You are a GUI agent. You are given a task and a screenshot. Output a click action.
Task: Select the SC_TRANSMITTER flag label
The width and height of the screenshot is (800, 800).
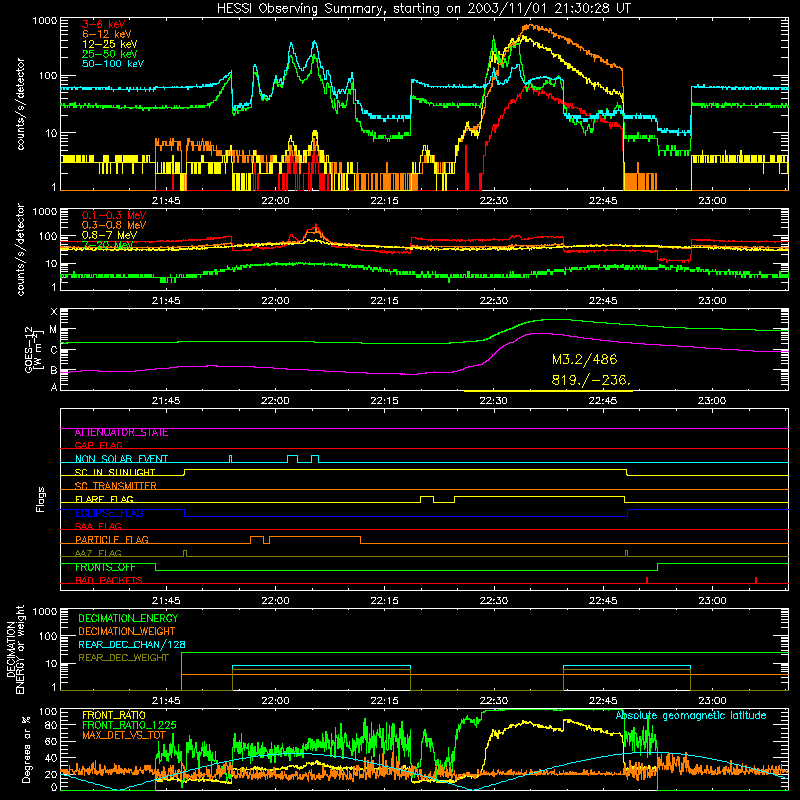pos(115,486)
